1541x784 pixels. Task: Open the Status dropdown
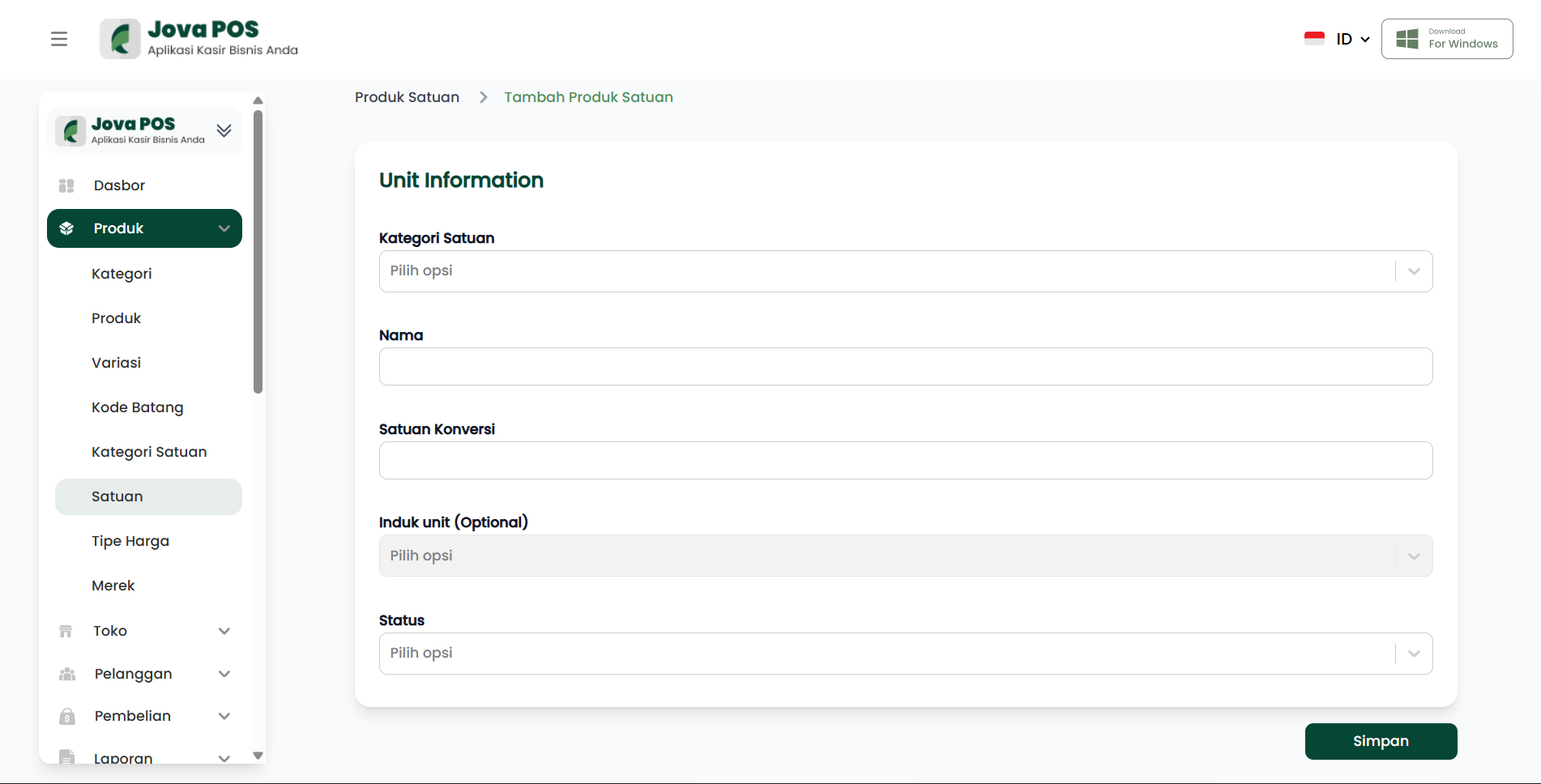905,654
